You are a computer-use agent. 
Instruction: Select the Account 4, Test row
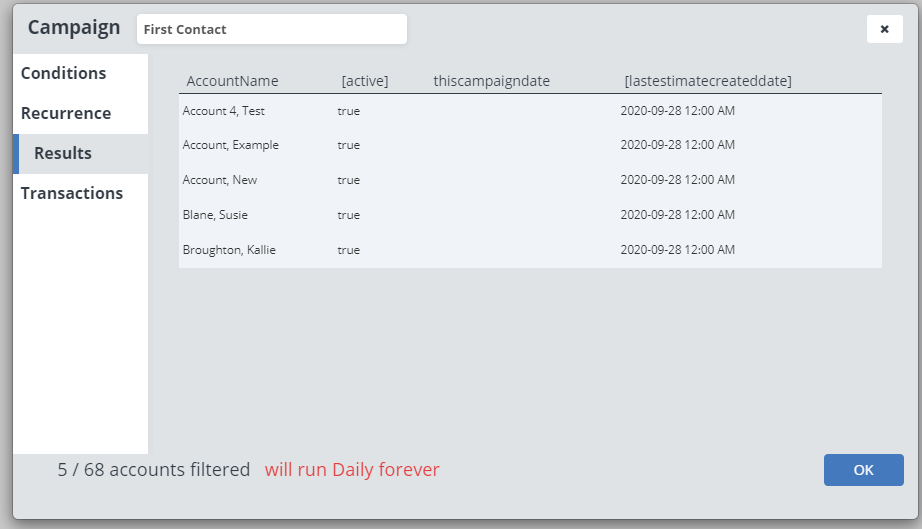coord(224,111)
